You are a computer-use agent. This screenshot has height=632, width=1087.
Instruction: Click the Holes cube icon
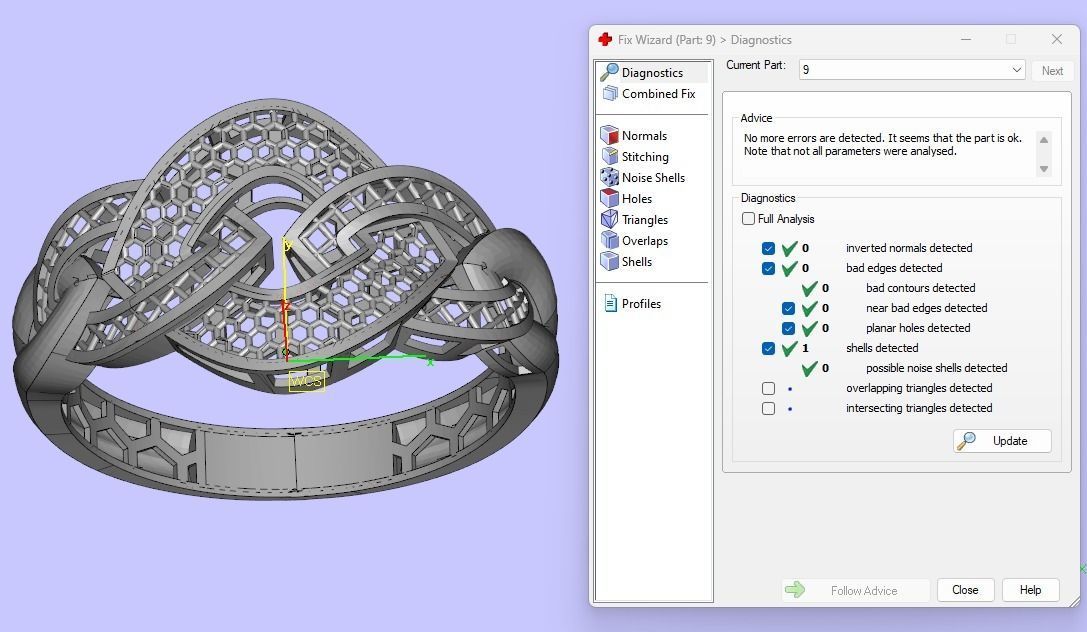click(609, 198)
